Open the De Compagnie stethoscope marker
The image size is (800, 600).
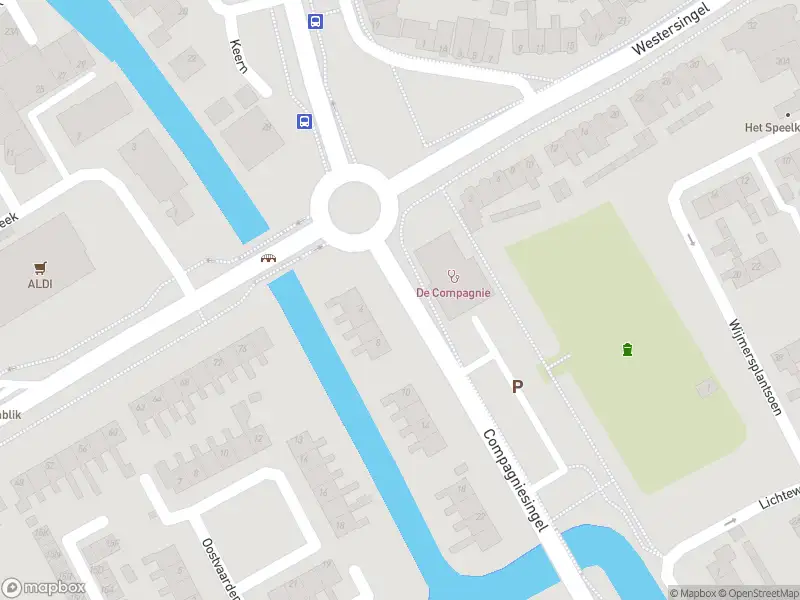tap(453, 276)
